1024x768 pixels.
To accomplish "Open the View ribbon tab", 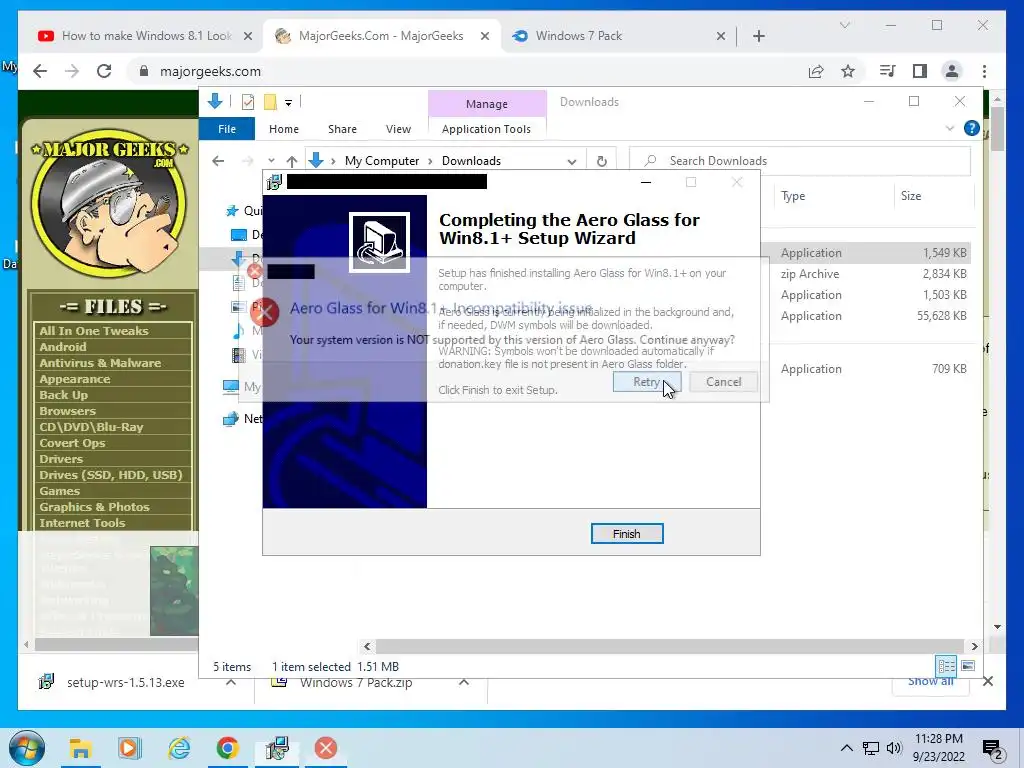I will [x=398, y=129].
